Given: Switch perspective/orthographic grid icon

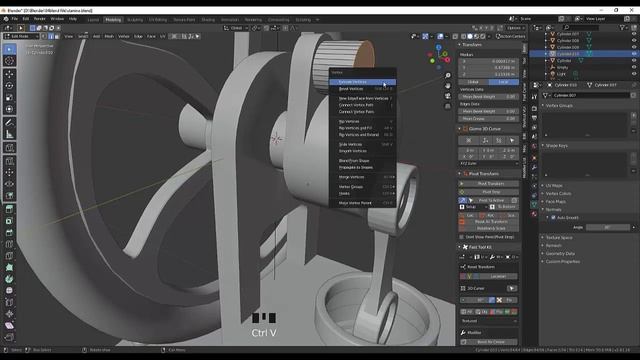Looking at the screenshot, I should 448,106.
